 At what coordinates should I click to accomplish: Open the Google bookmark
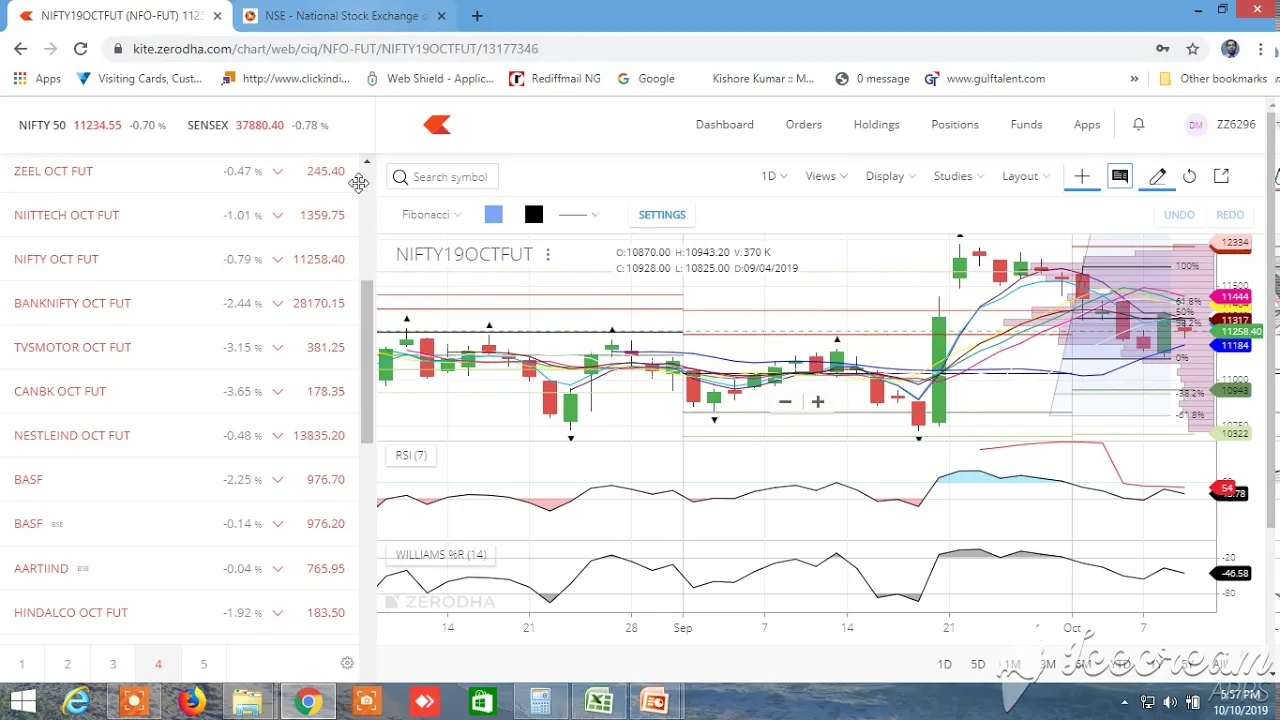pyautogui.click(x=646, y=78)
